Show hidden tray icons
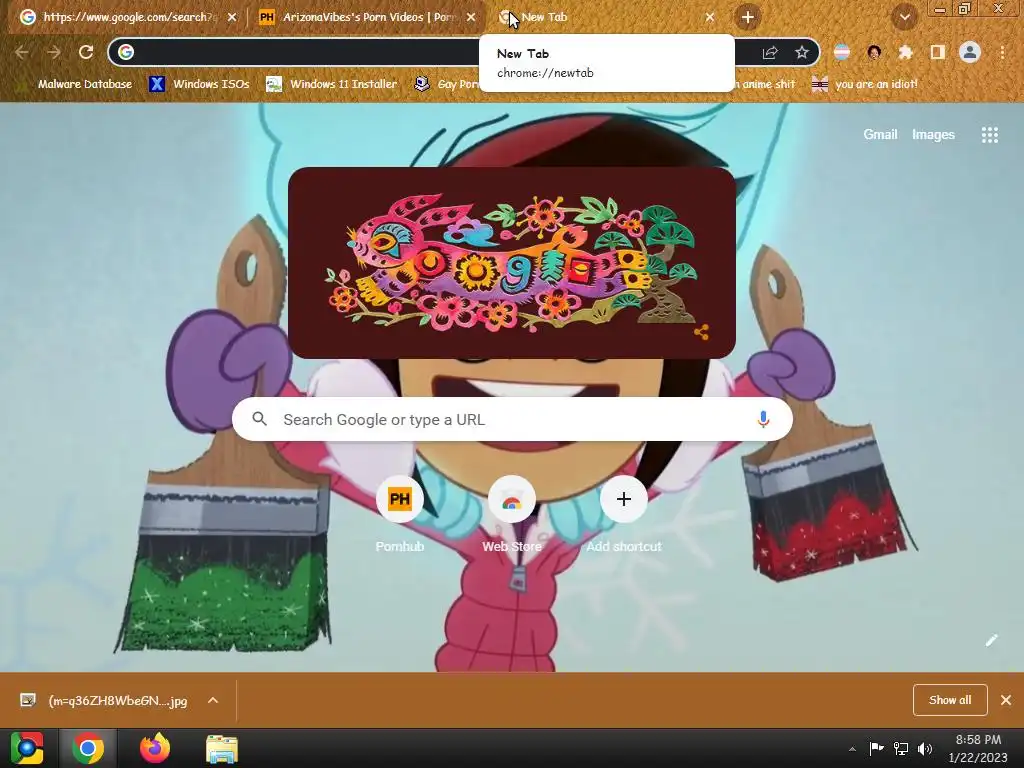The height and width of the screenshot is (768, 1024). click(x=852, y=749)
